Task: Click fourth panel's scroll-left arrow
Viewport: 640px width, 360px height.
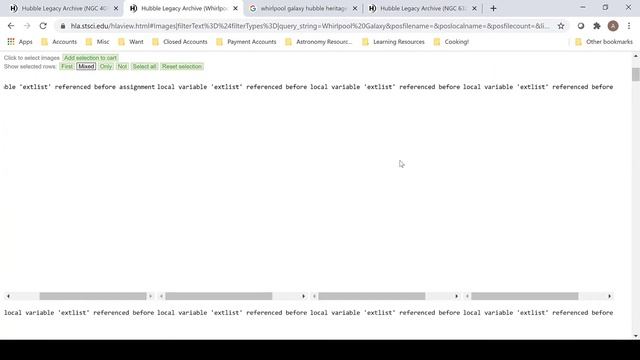Action: (467, 296)
